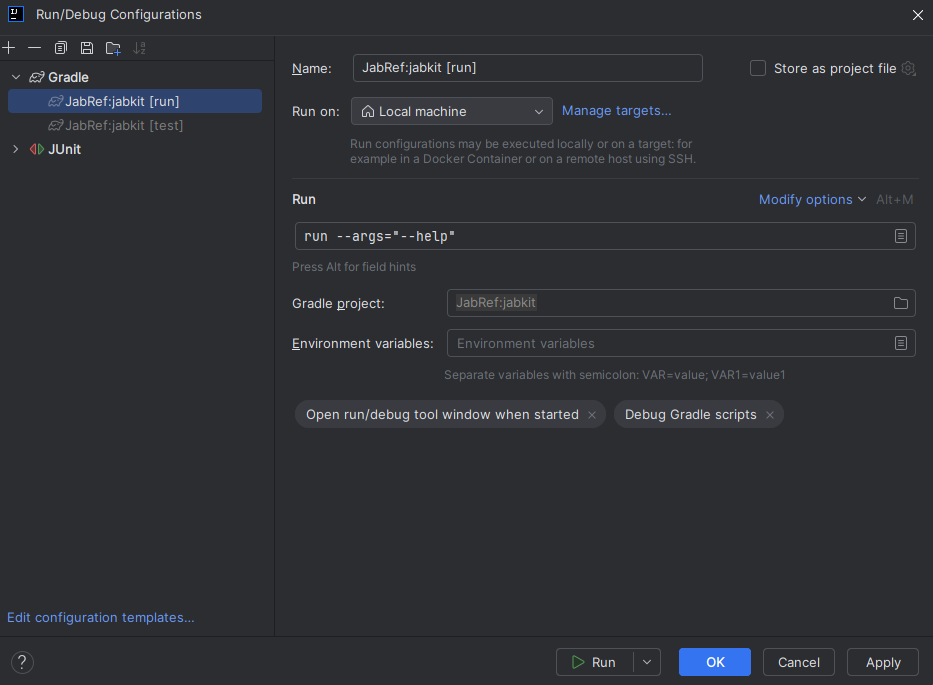Image resolution: width=933 pixels, height=685 pixels.
Task: Open the Store as project file gear settings
Action: point(909,68)
